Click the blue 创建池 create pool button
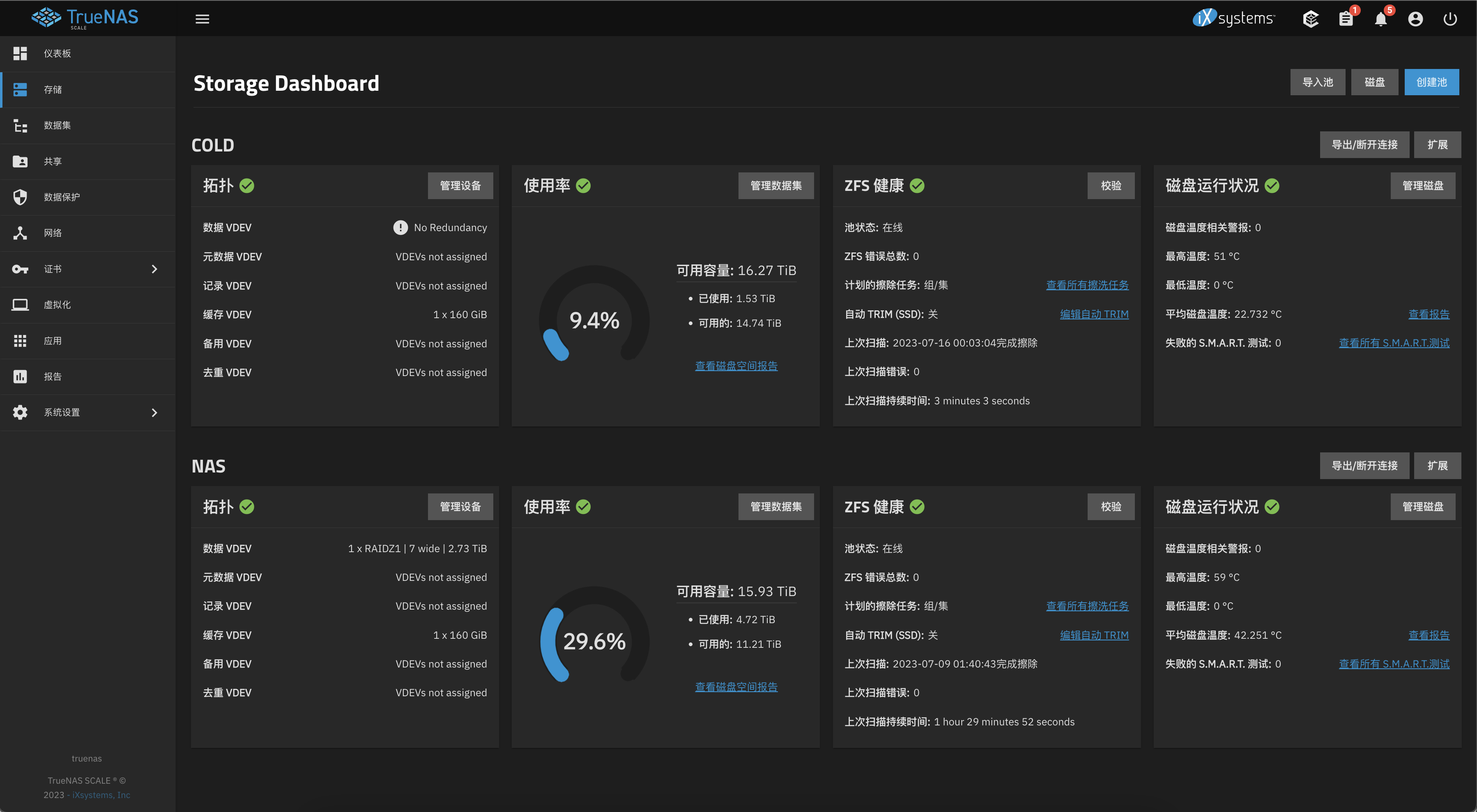This screenshot has height=812, width=1477. pos(1432,82)
